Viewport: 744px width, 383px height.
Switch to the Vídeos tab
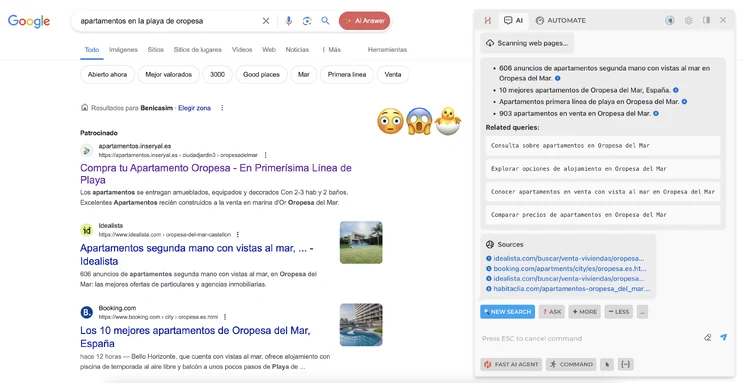tap(242, 49)
